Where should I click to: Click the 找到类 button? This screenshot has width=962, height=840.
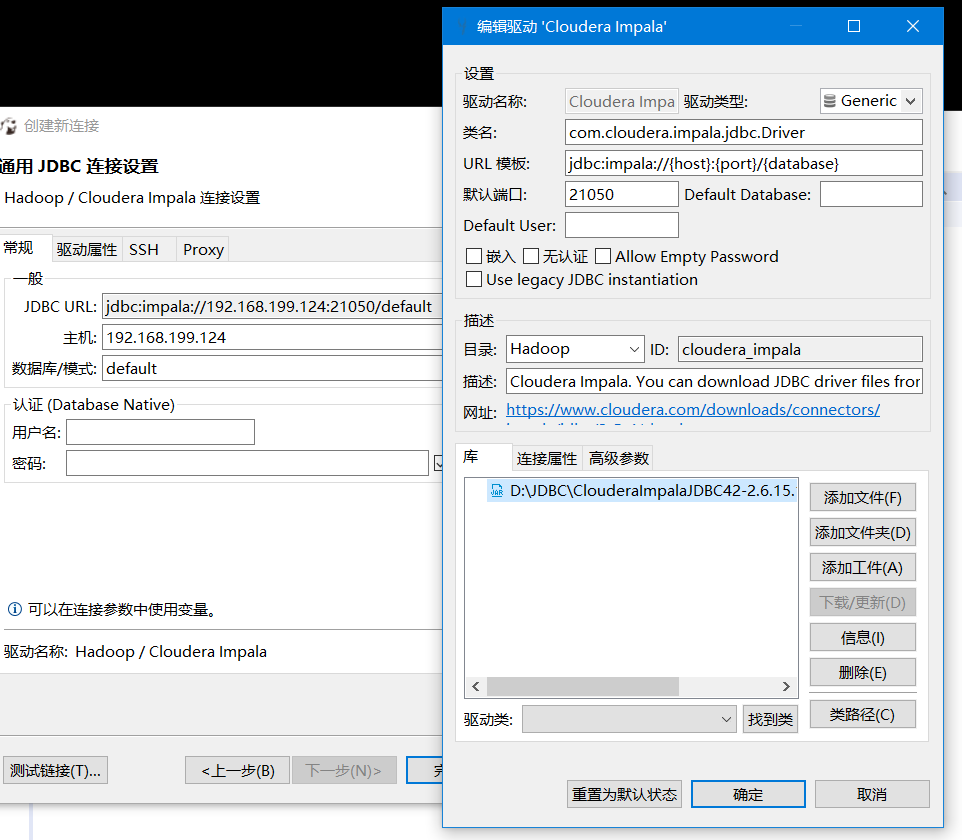coord(770,719)
